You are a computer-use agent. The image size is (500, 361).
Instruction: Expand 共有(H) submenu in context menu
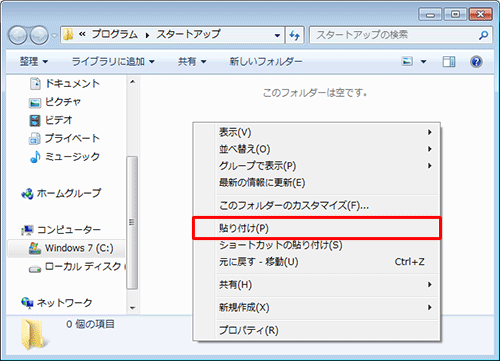click(317, 285)
